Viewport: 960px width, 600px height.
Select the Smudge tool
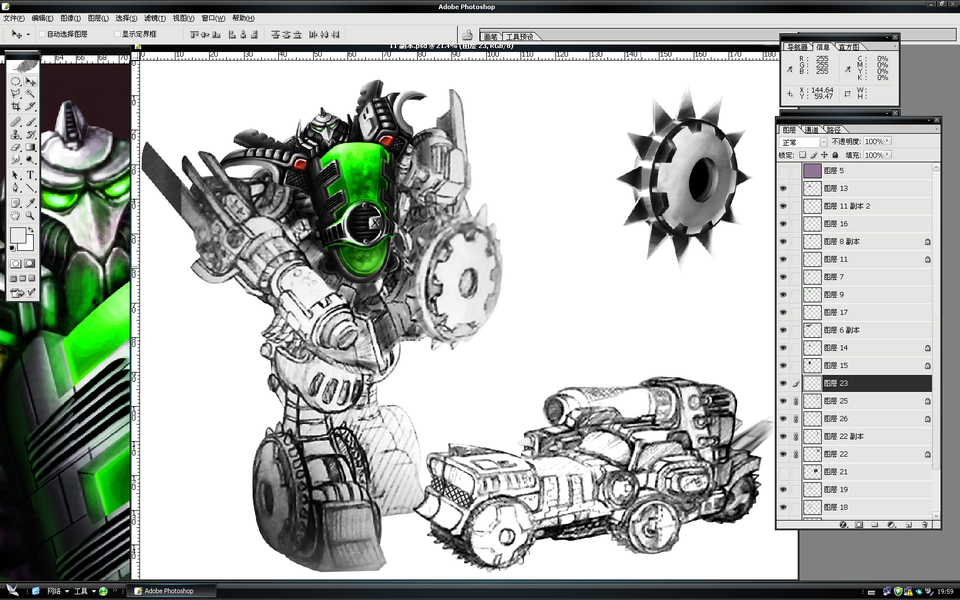click(16, 159)
